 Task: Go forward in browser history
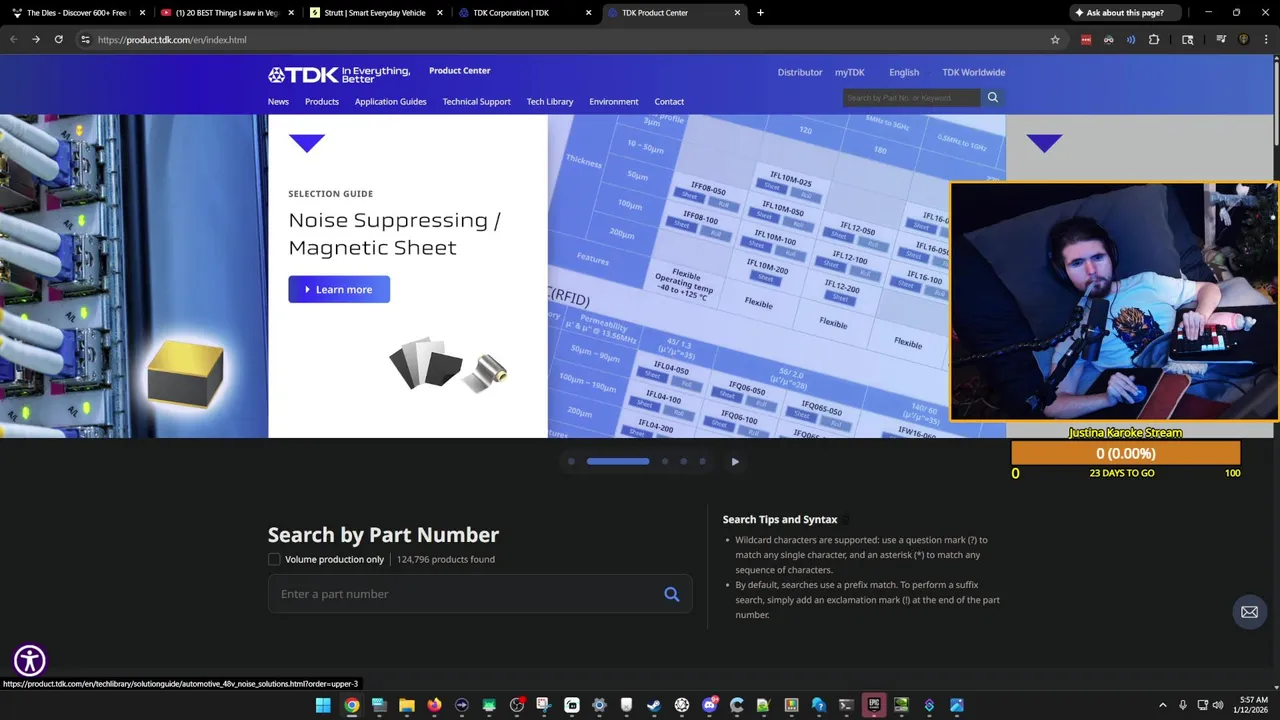(x=36, y=40)
